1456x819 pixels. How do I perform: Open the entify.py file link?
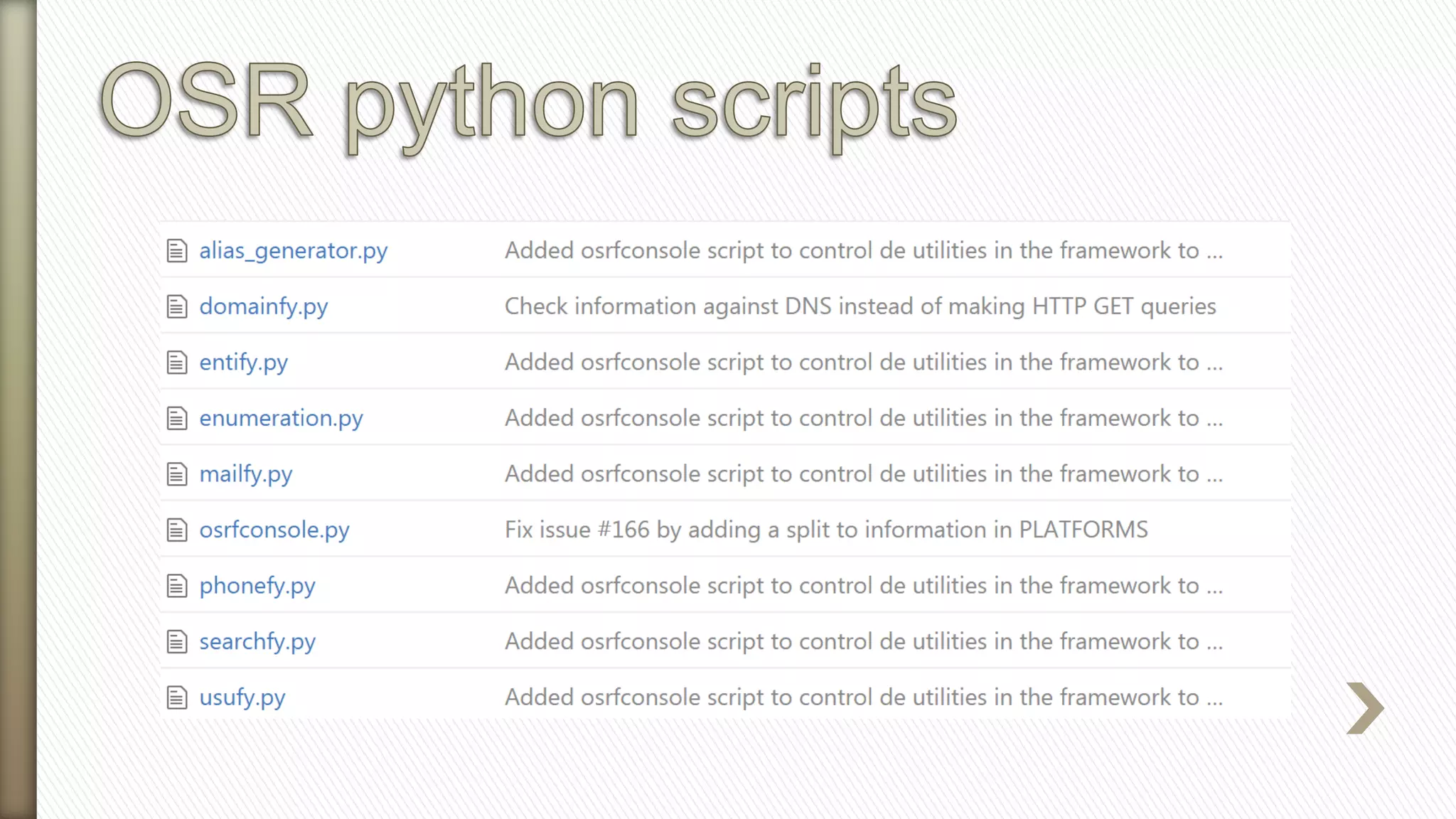pos(243,363)
